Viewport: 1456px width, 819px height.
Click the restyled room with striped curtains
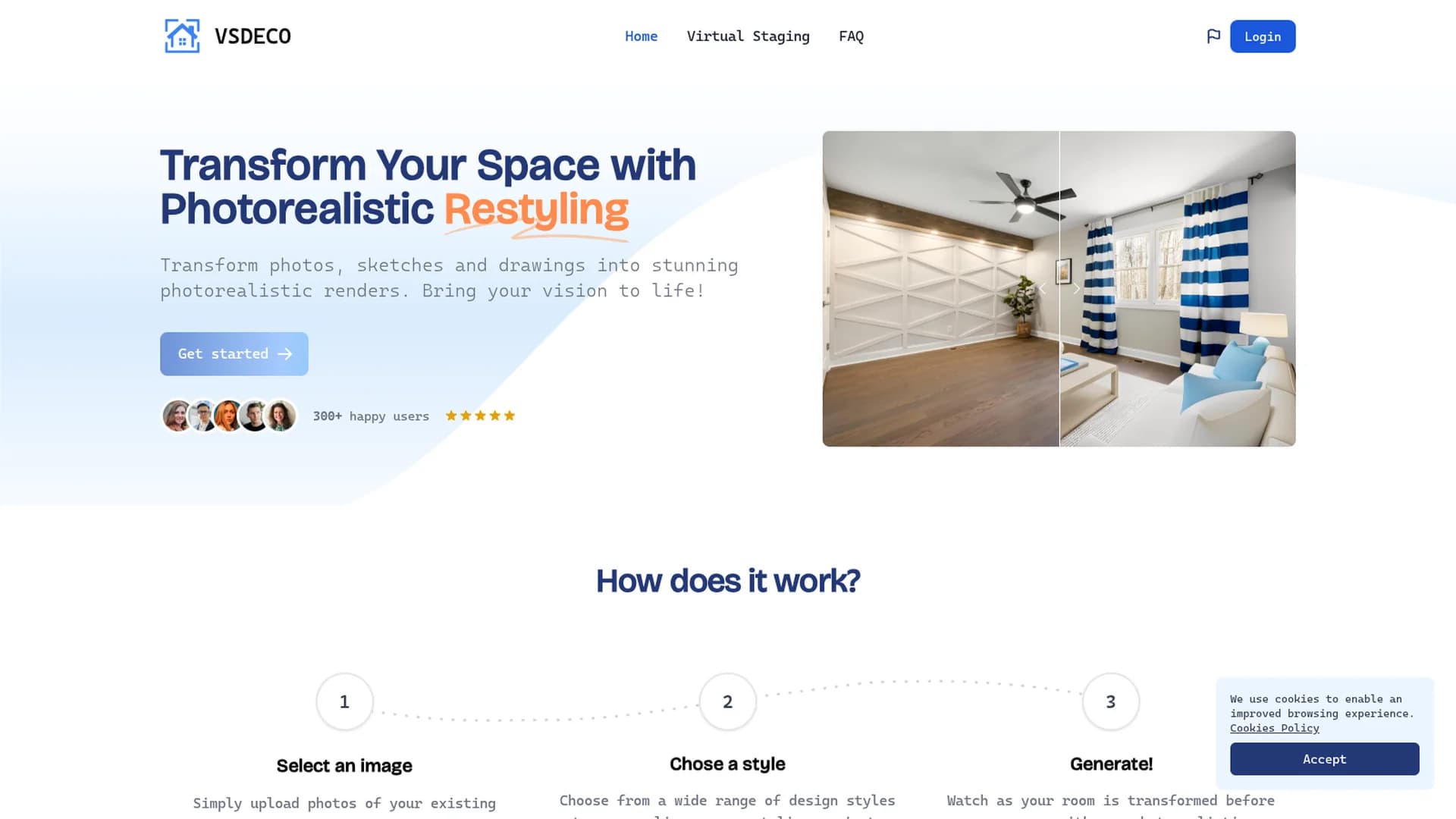pyautogui.click(x=1178, y=288)
